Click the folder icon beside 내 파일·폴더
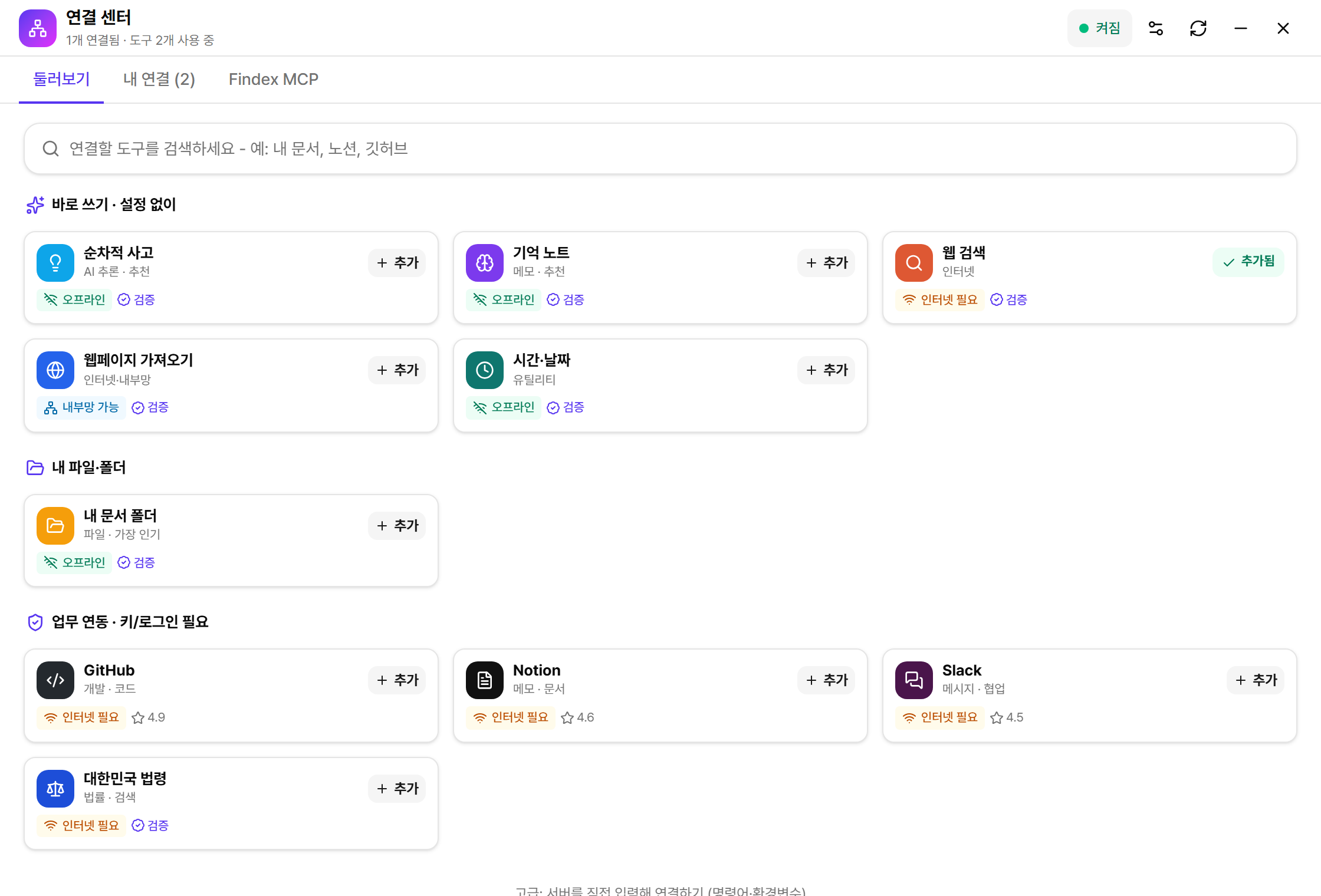This screenshot has width=1321, height=896. pos(35,468)
